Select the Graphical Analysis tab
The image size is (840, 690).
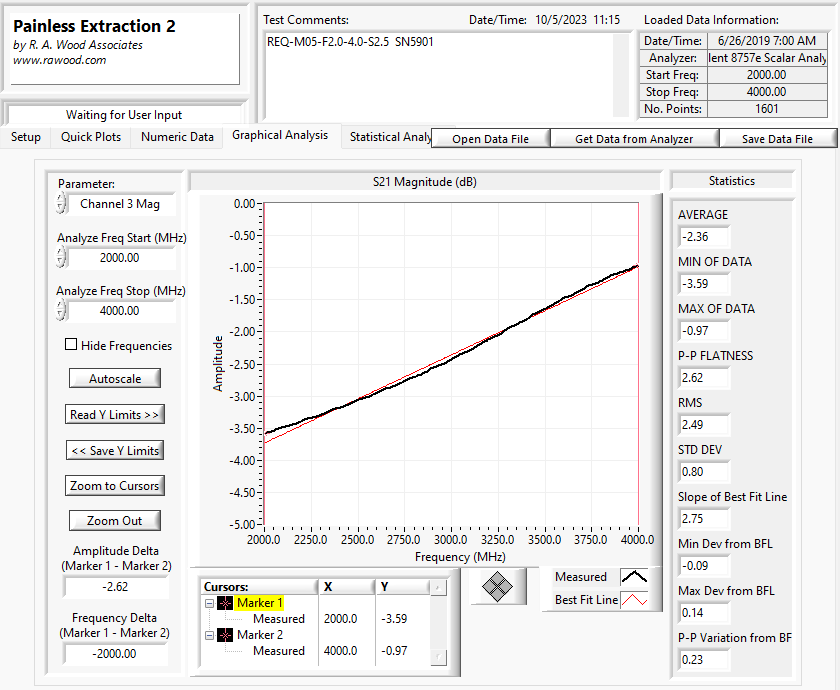pos(280,135)
